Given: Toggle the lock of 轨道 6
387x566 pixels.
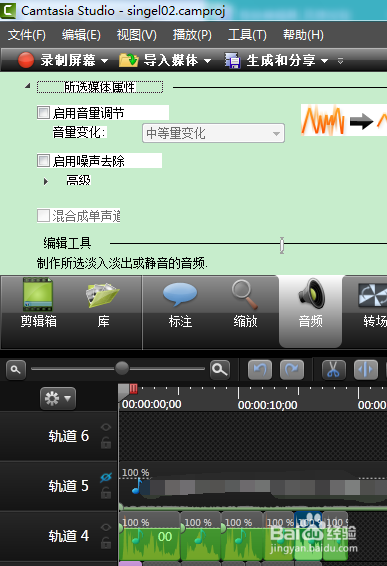Looking at the screenshot, I should pos(106,443).
